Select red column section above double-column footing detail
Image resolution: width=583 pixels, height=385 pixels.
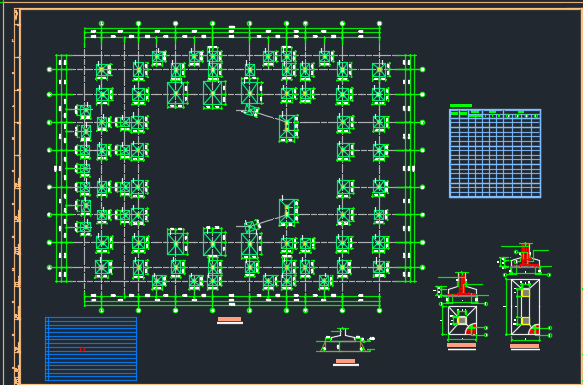(525, 255)
